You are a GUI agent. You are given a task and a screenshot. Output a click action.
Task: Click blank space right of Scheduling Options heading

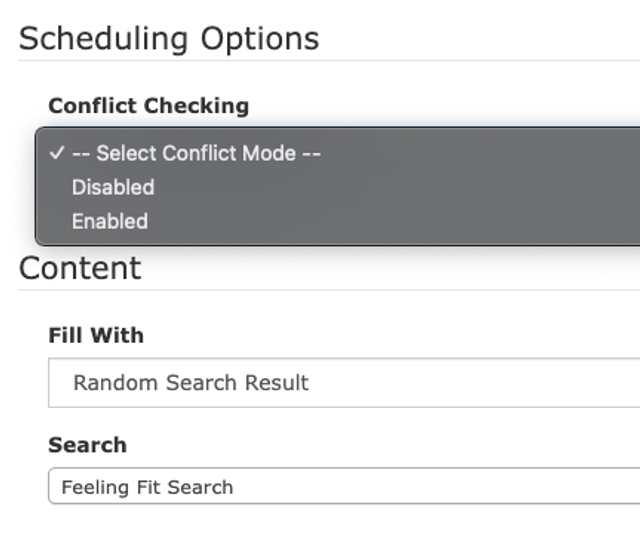(x=480, y=38)
